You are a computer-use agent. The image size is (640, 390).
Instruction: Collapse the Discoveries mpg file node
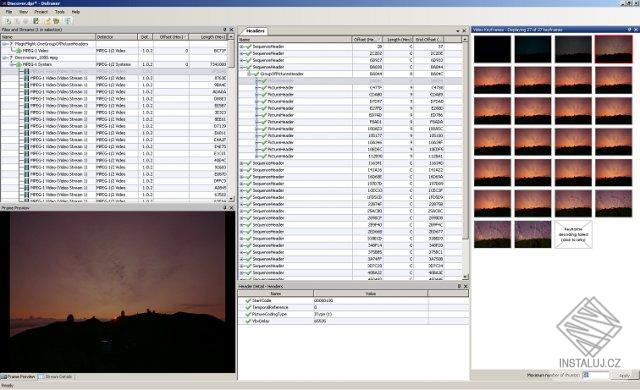point(4,58)
